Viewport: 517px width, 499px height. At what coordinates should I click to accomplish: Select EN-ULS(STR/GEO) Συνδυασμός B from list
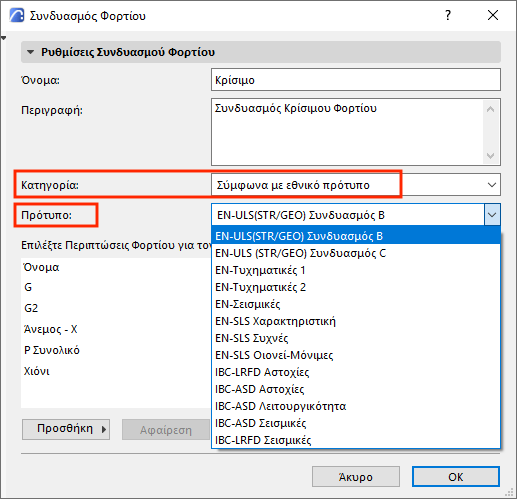pos(356,236)
